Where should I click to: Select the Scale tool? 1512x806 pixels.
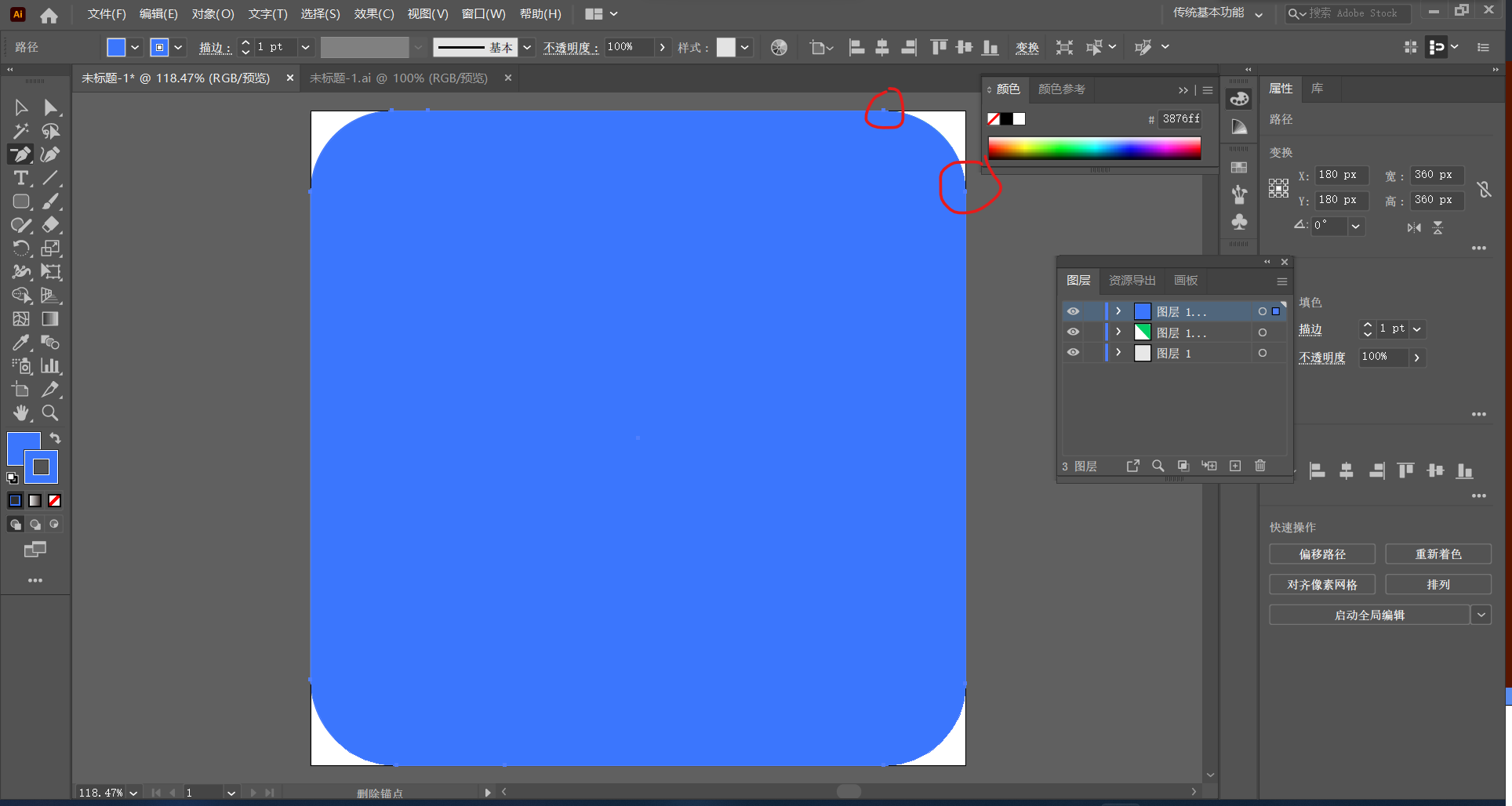tap(51, 249)
